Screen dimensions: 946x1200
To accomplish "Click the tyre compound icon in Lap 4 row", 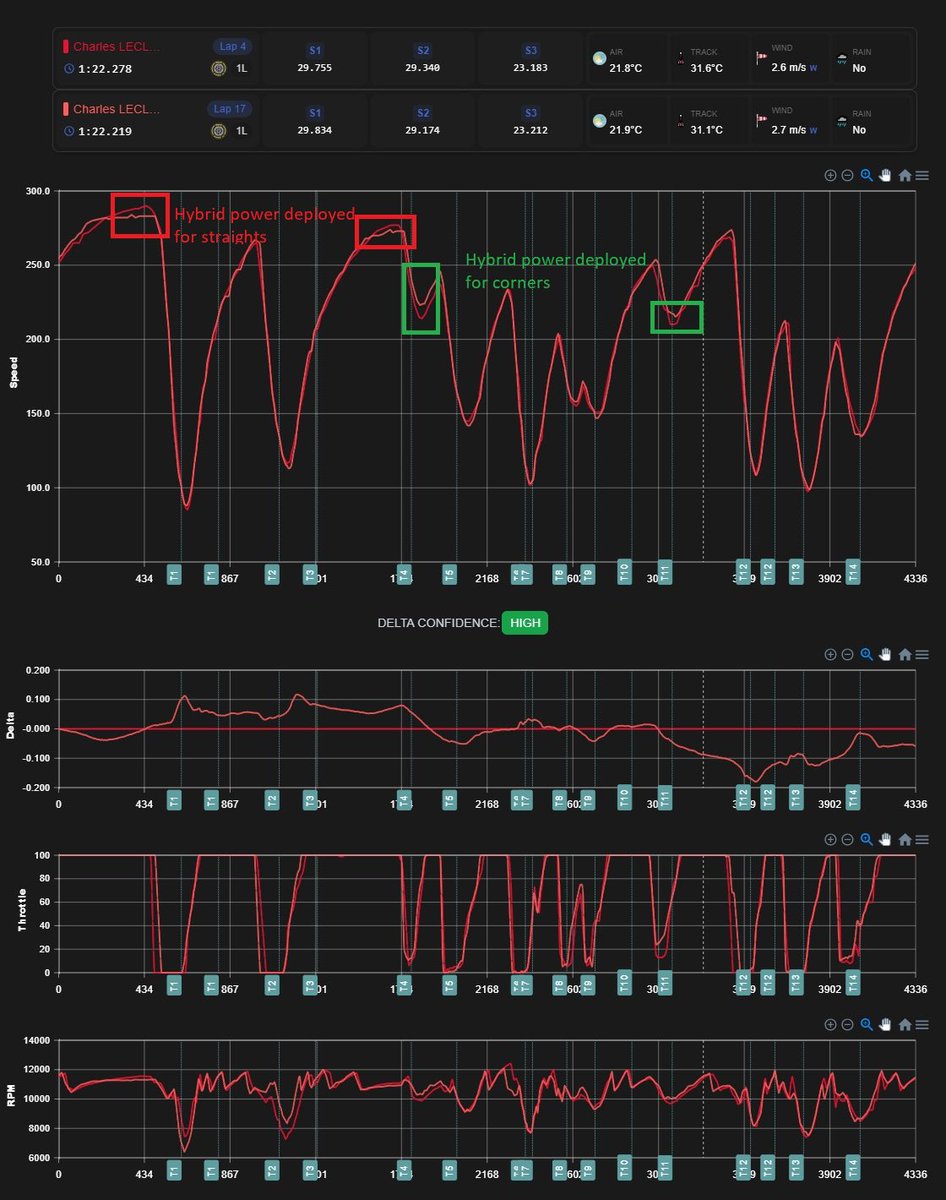I will click(218, 69).
